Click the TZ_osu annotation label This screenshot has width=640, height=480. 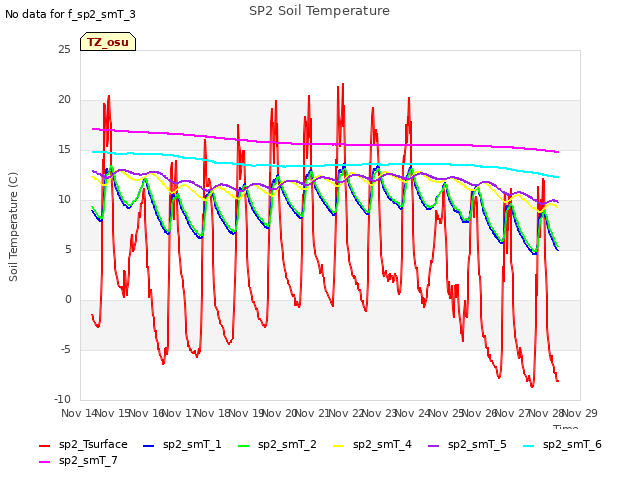pos(108,42)
